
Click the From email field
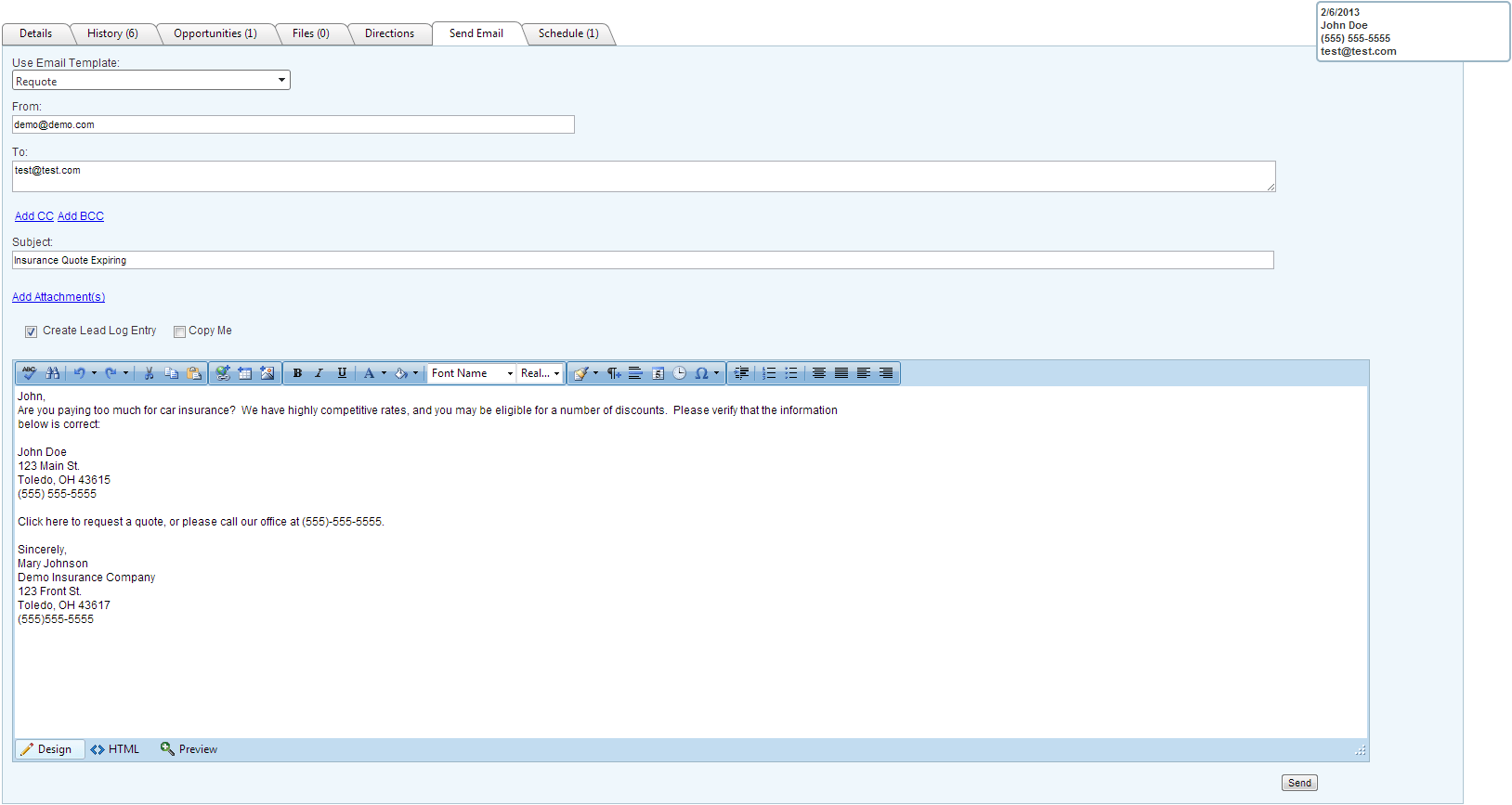point(293,124)
